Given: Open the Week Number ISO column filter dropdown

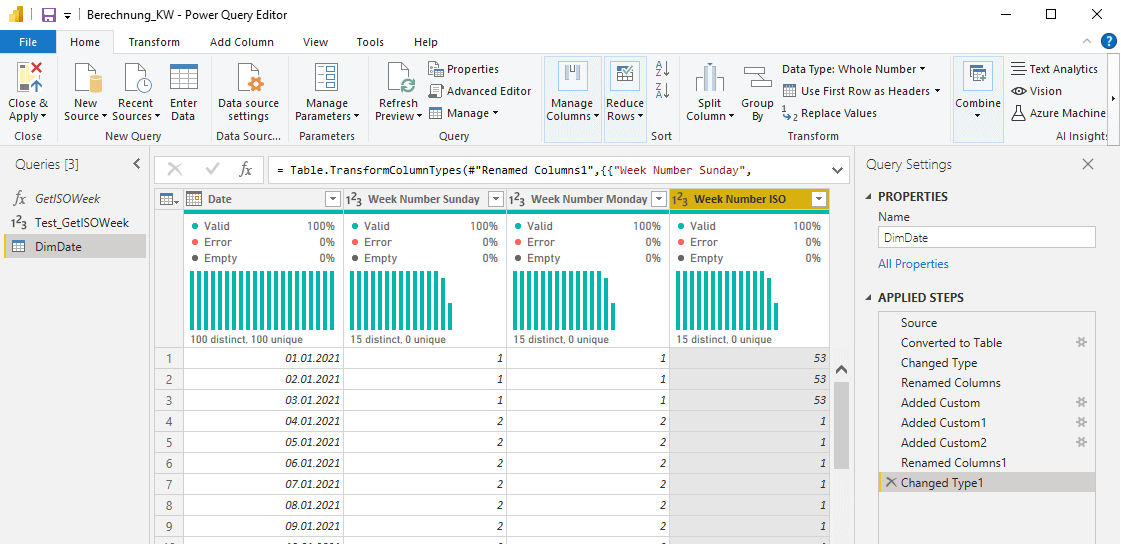Looking at the screenshot, I should tap(819, 199).
